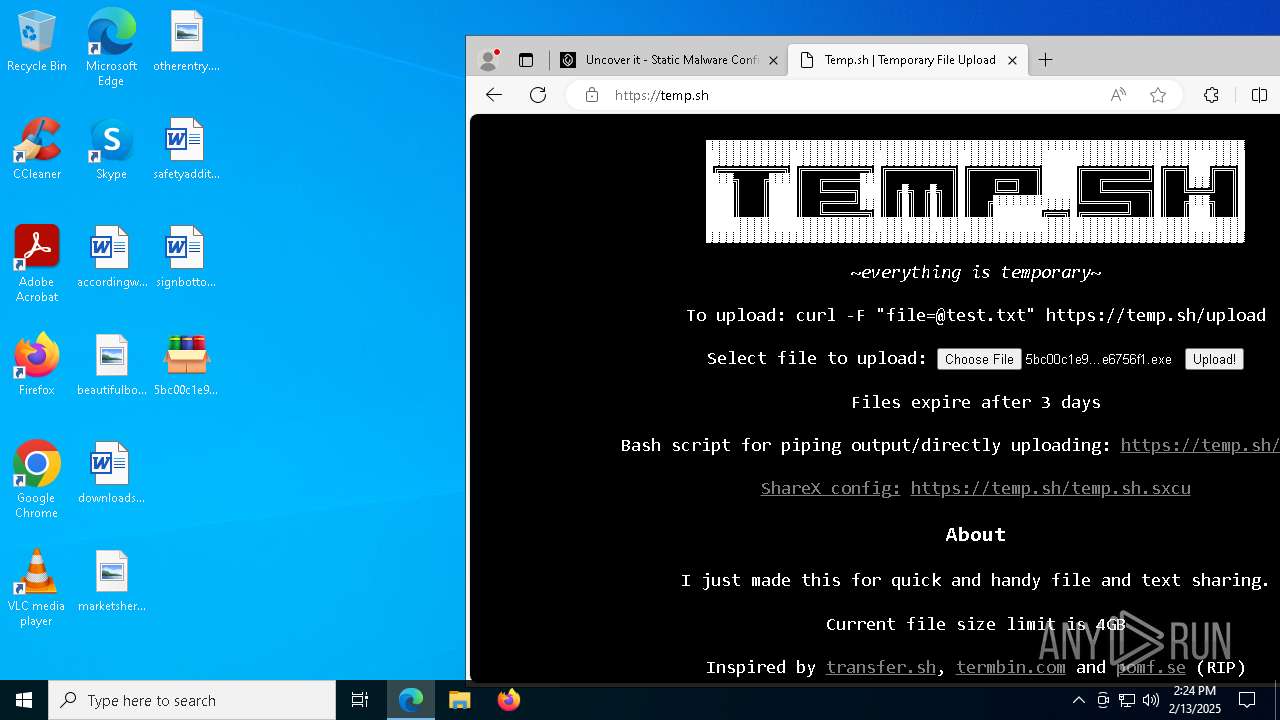Close the Temp.sh tab
This screenshot has width=1280, height=720.
1012,60
